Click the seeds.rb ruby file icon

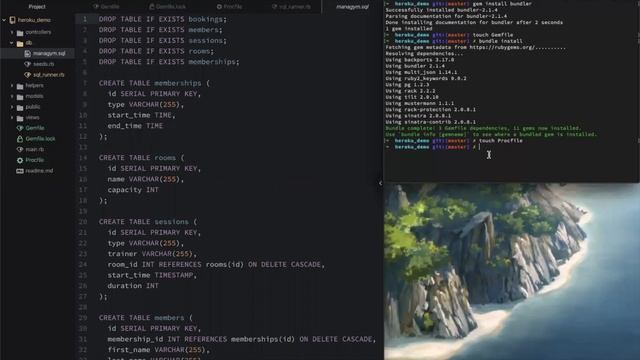[28, 64]
